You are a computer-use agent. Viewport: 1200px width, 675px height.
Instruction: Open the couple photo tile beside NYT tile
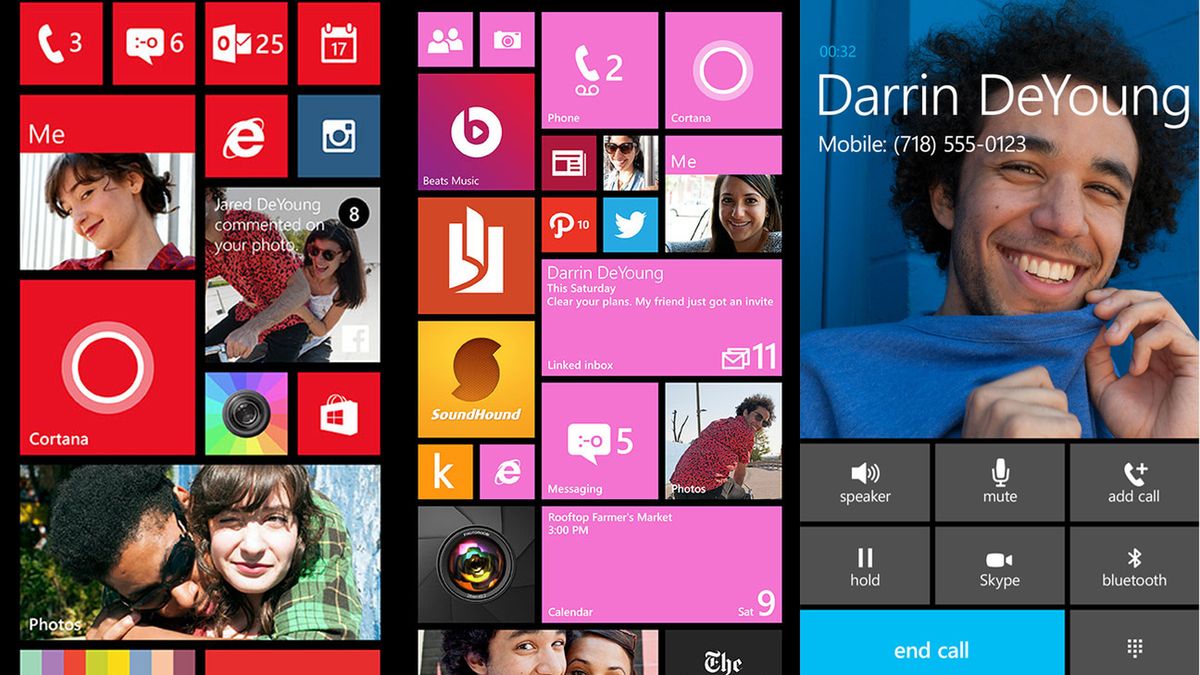pos(538,652)
